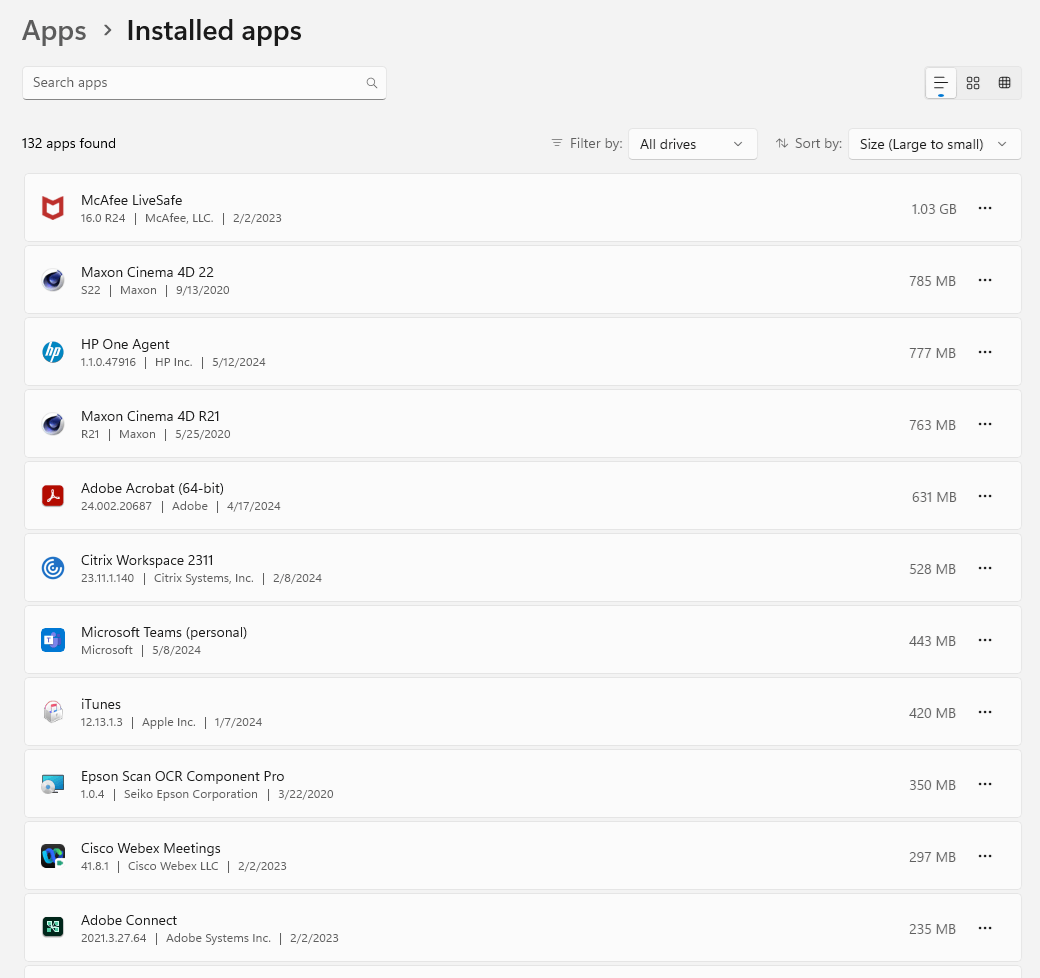The width and height of the screenshot is (1040, 978).
Task: Go back to Apps breadcrumb
Action: (54, 31)
